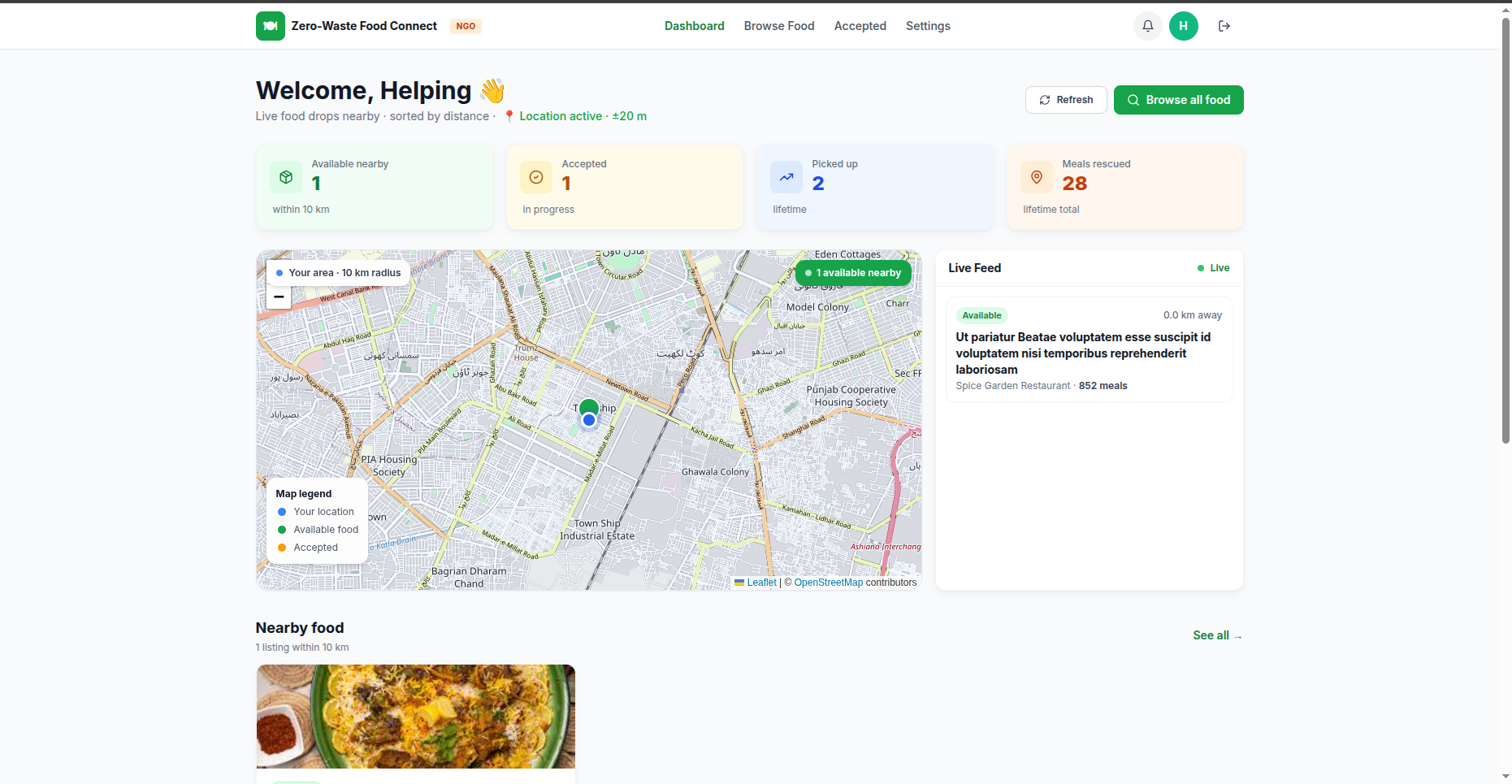Click the Refresh button
This screenshot has height=784, width=1512.
[x=1066, y=100]
